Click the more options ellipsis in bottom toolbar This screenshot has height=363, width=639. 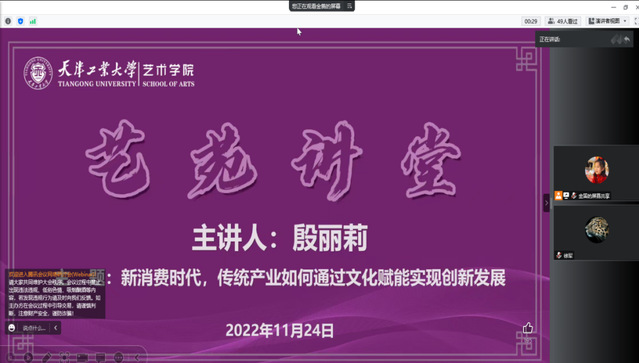[x=119, y=358]
